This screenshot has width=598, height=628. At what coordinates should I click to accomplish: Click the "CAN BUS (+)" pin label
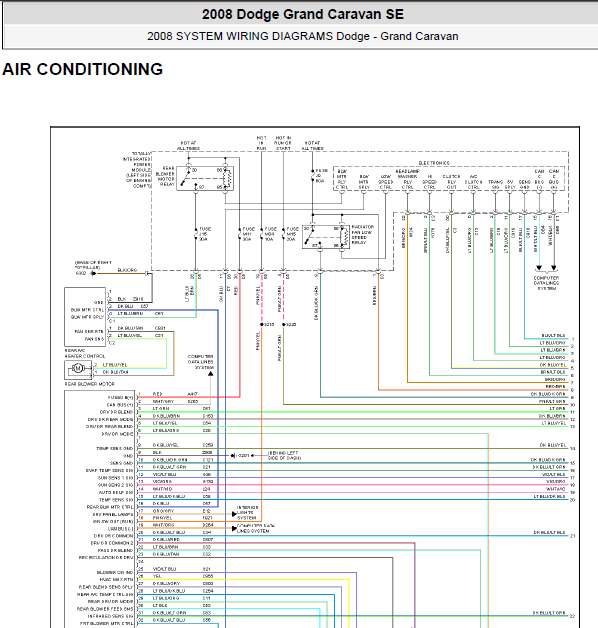click(120, 405)
